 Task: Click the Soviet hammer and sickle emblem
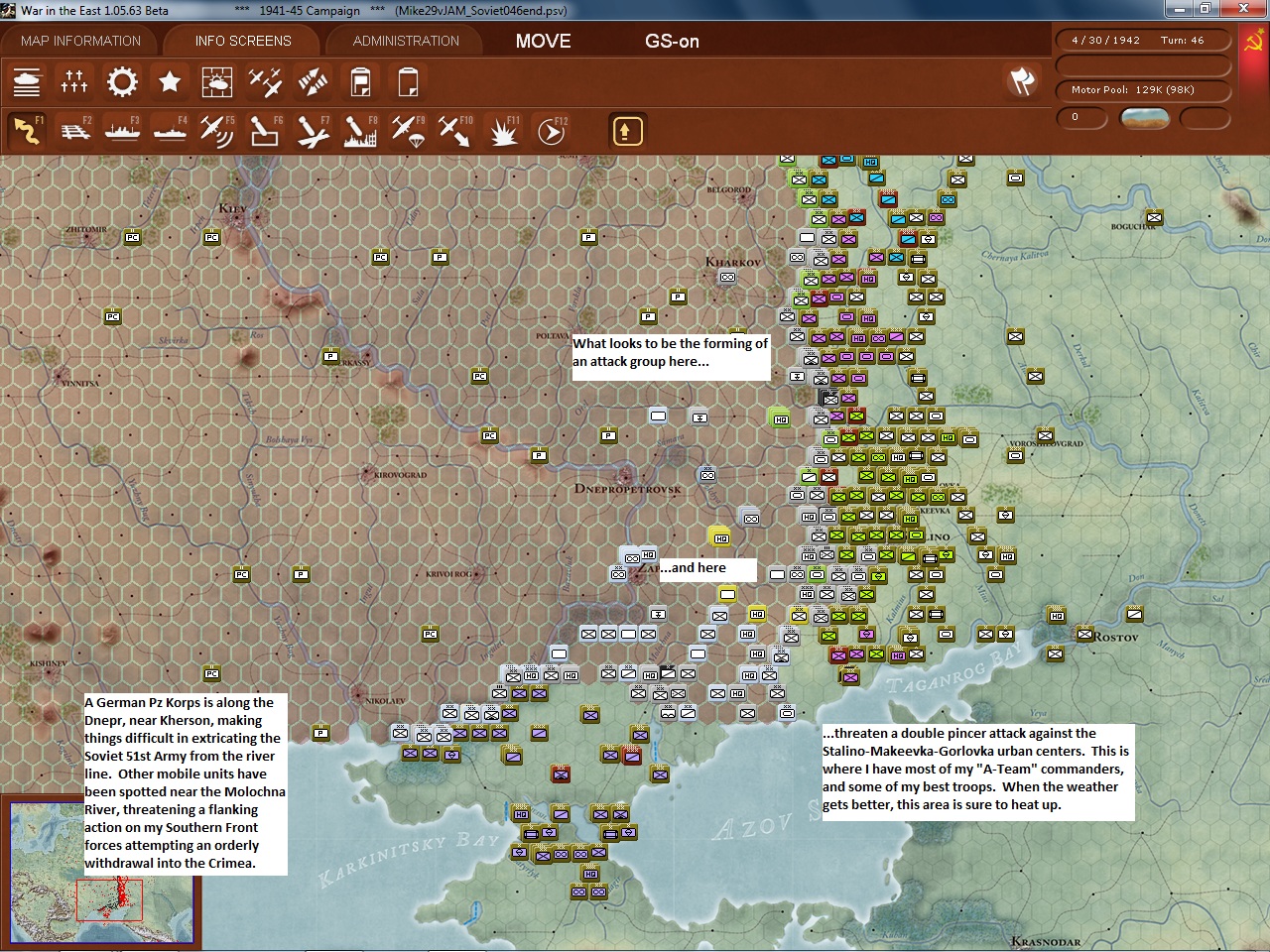click(1253, 42)
